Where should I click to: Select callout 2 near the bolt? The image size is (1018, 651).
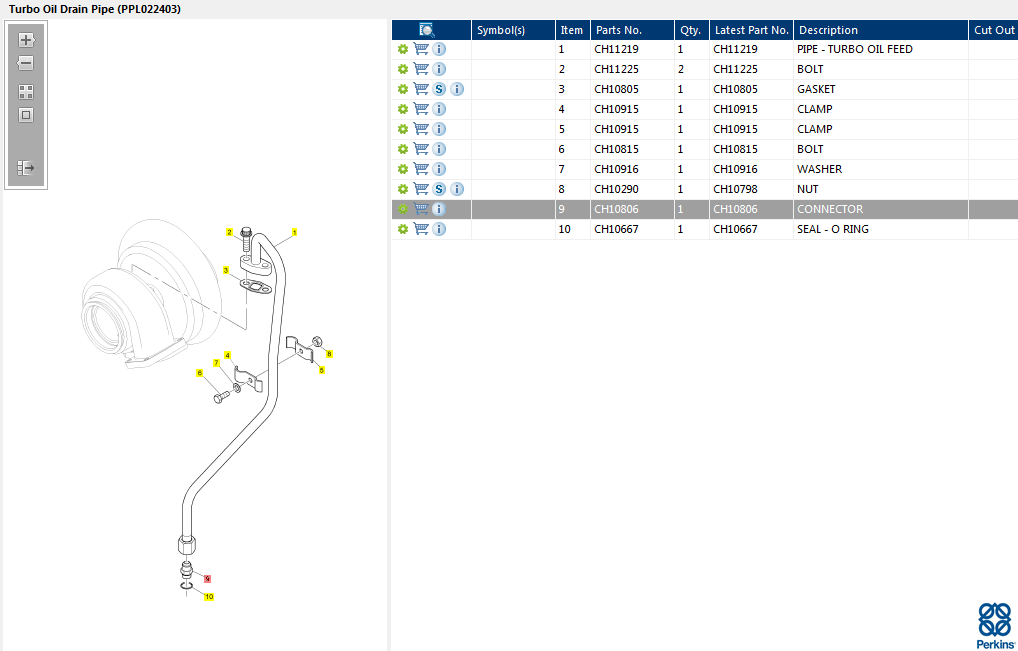pos(229,232)
